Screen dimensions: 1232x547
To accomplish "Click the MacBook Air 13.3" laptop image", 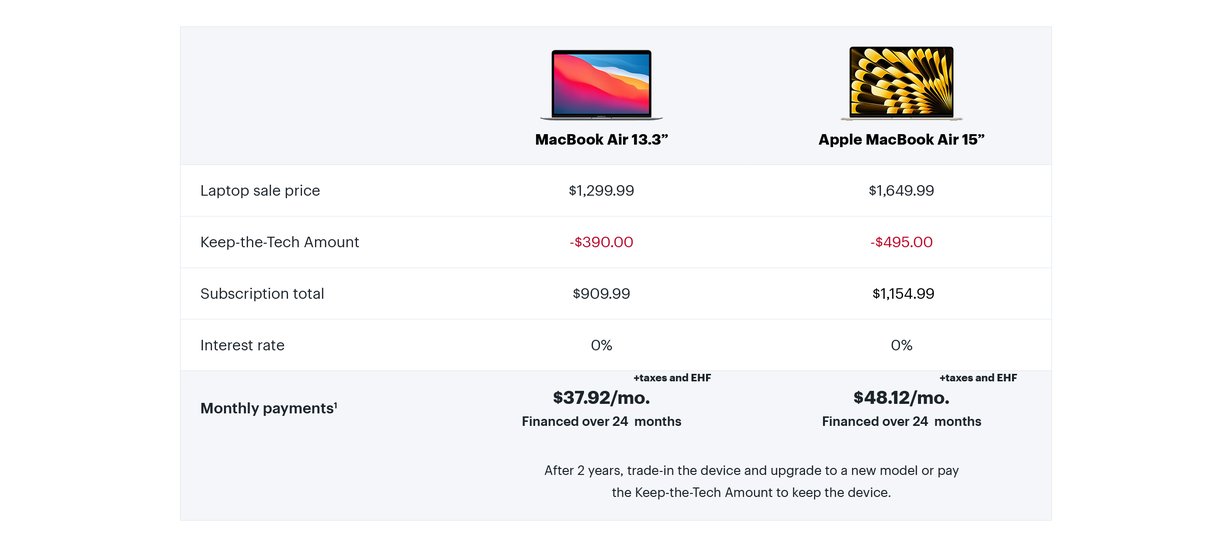I will [x=601, y=85].
